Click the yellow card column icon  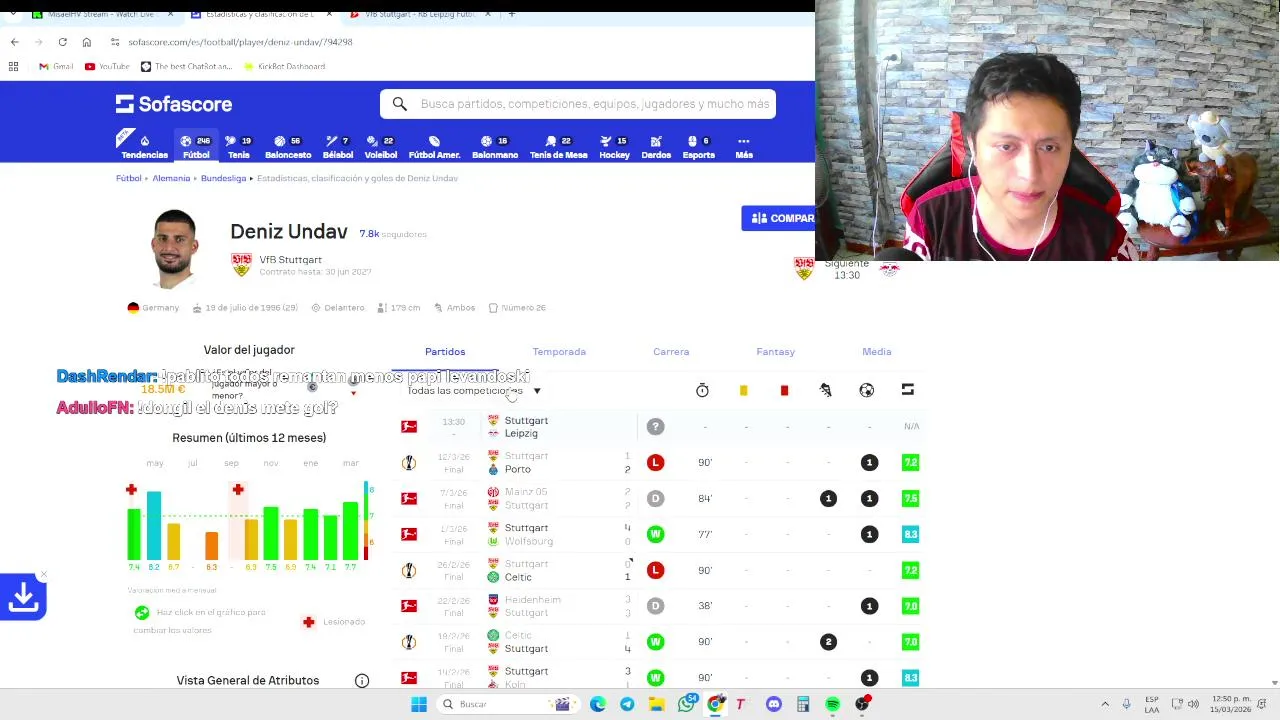coord(743,390)
